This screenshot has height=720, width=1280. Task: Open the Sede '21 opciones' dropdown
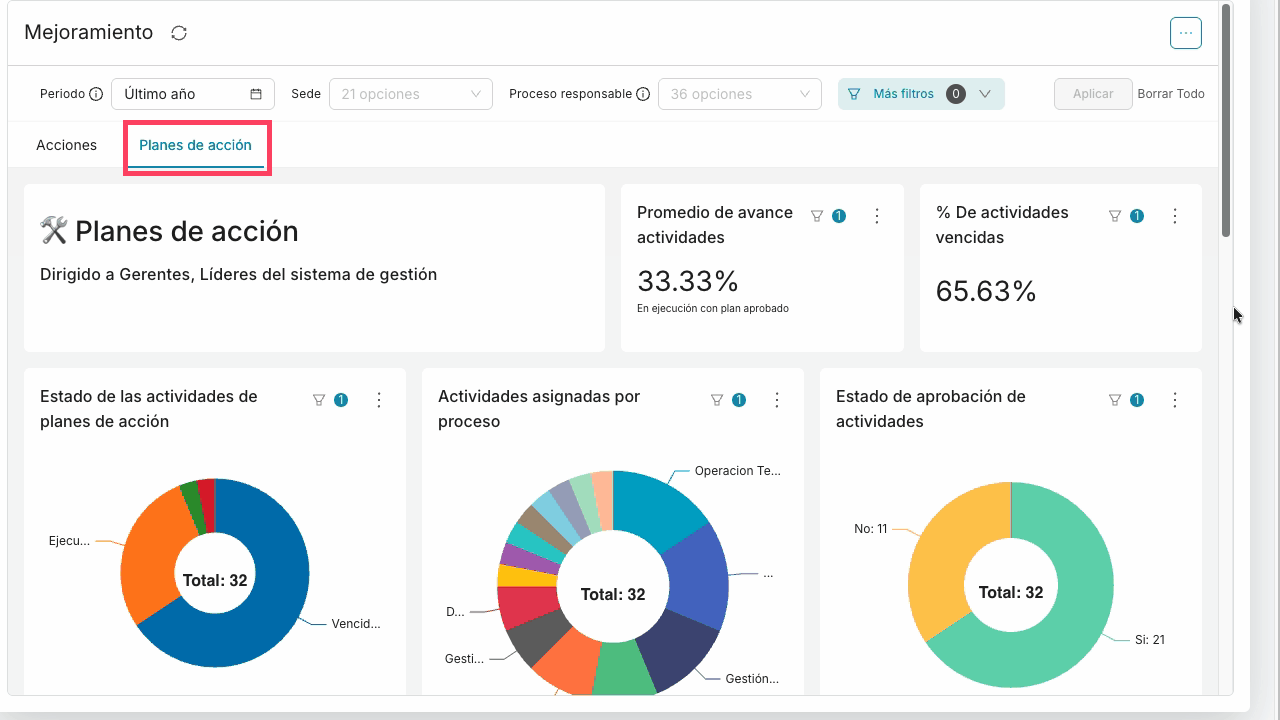(x=411, y=94)
